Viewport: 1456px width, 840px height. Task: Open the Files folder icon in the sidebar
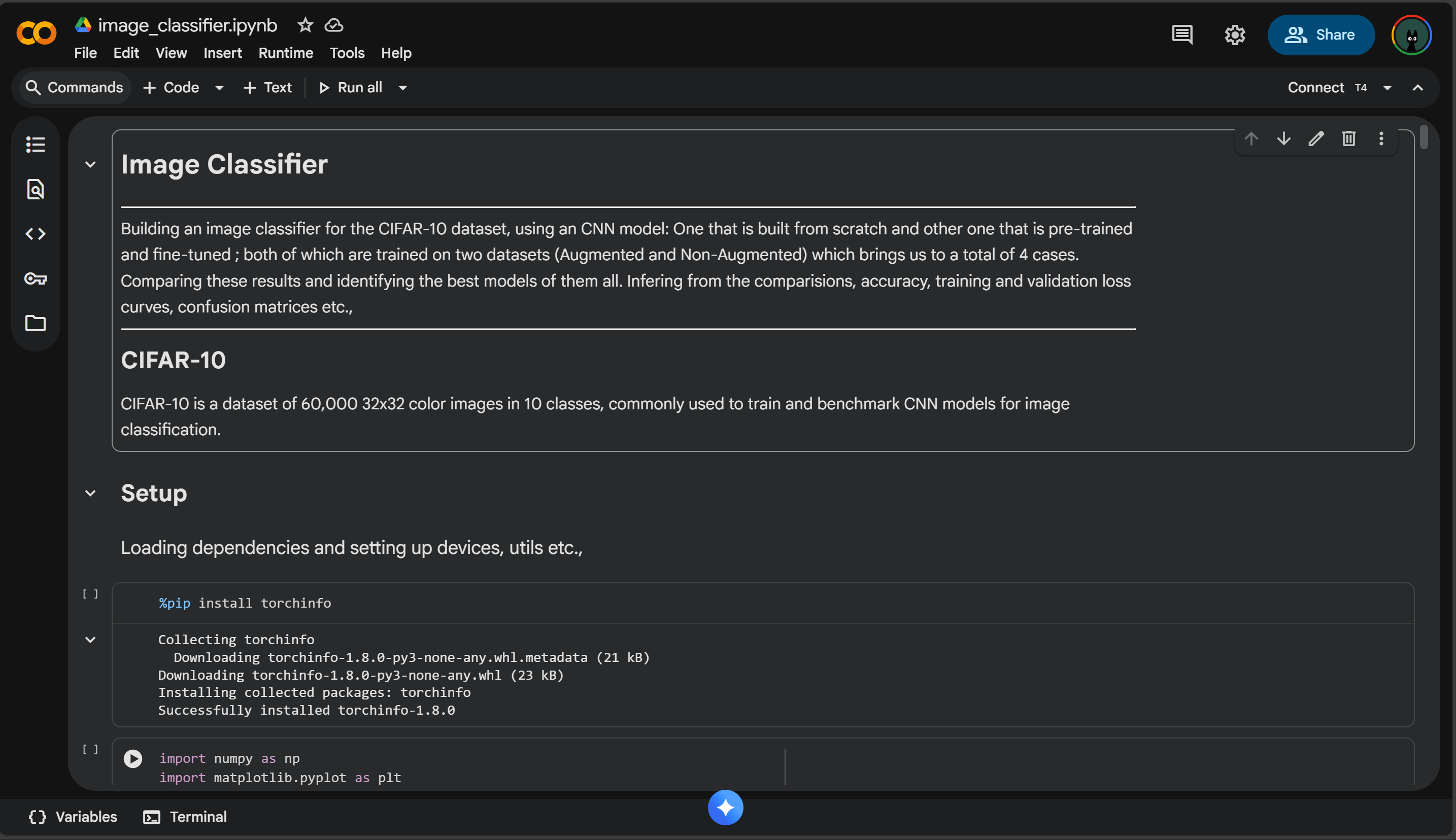[x=35, y=323]
